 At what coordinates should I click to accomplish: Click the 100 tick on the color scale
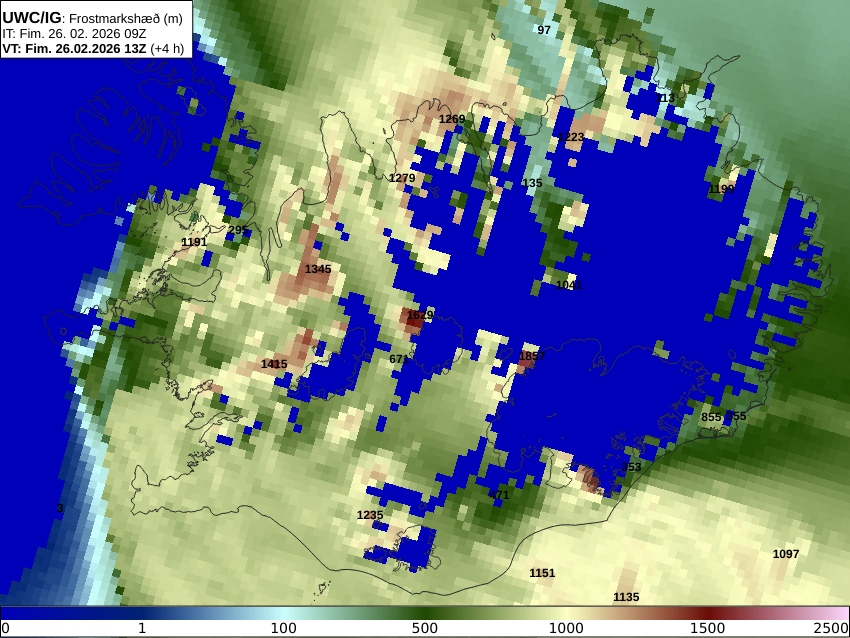click(x=284, y=628)
